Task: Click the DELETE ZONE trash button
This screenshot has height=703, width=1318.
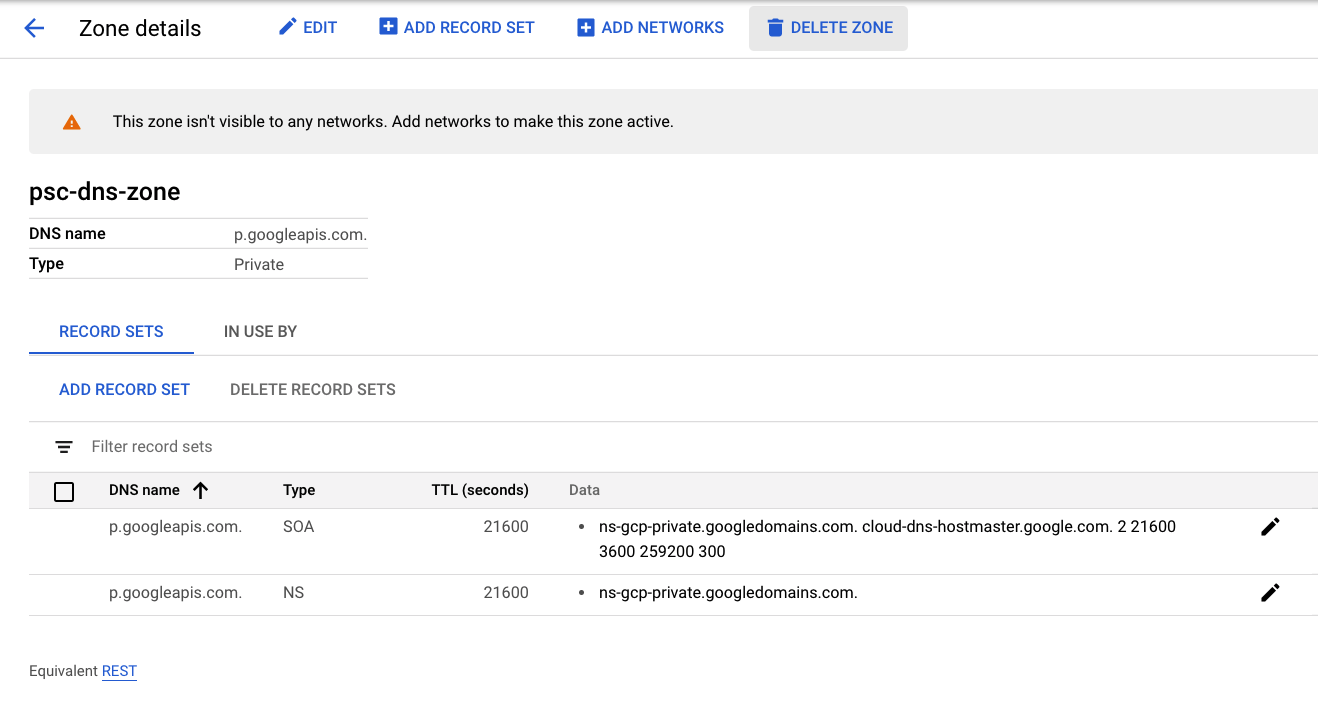Action: pyautogui.click(x=828, y=28)
